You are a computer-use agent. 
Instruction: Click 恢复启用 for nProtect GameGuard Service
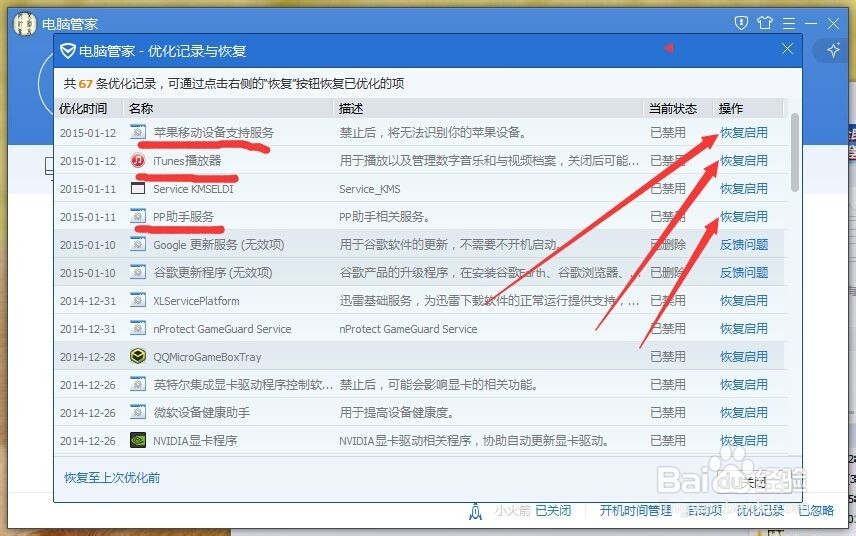tap(744, 329)
